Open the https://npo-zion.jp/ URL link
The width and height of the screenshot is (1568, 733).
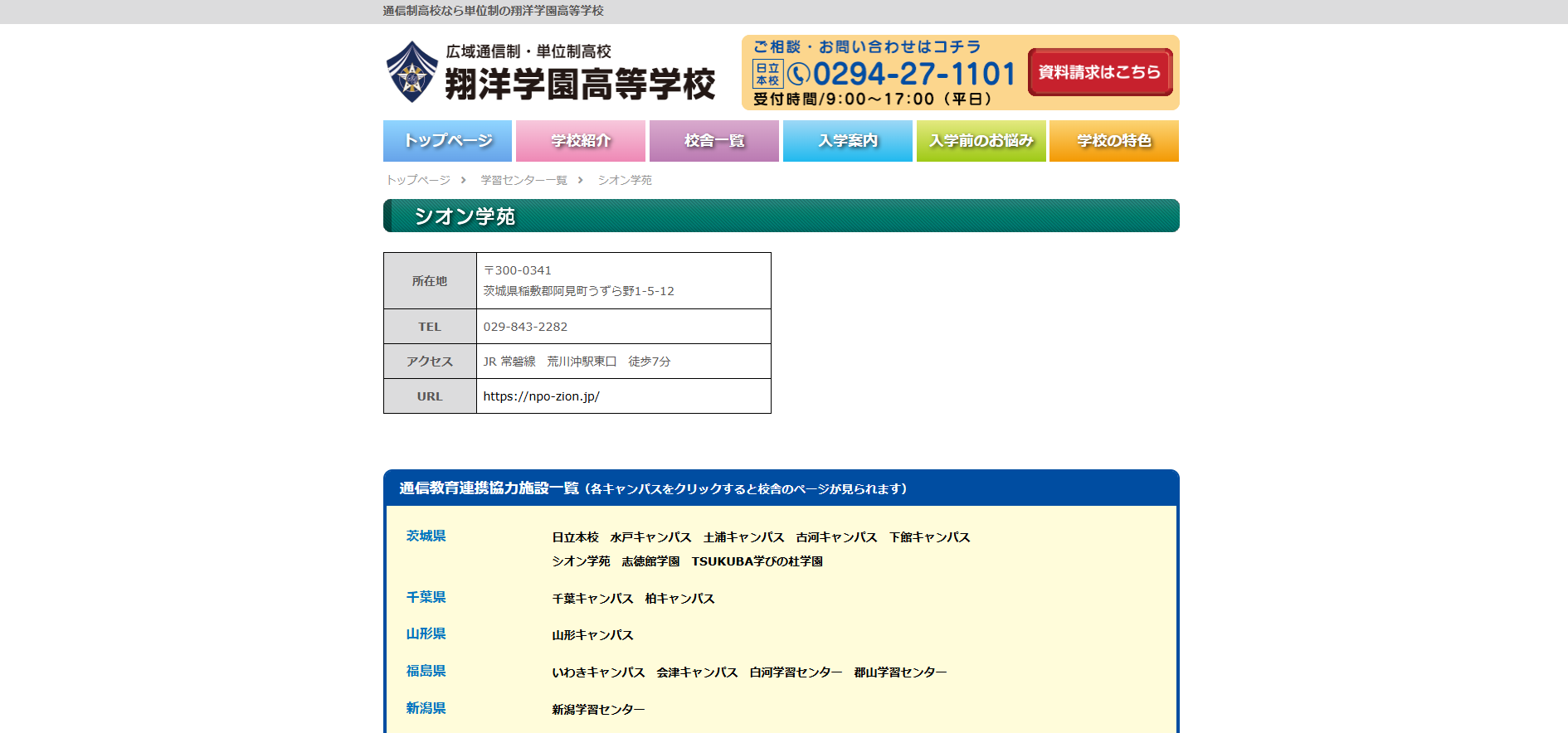click(x=541, y=396)
